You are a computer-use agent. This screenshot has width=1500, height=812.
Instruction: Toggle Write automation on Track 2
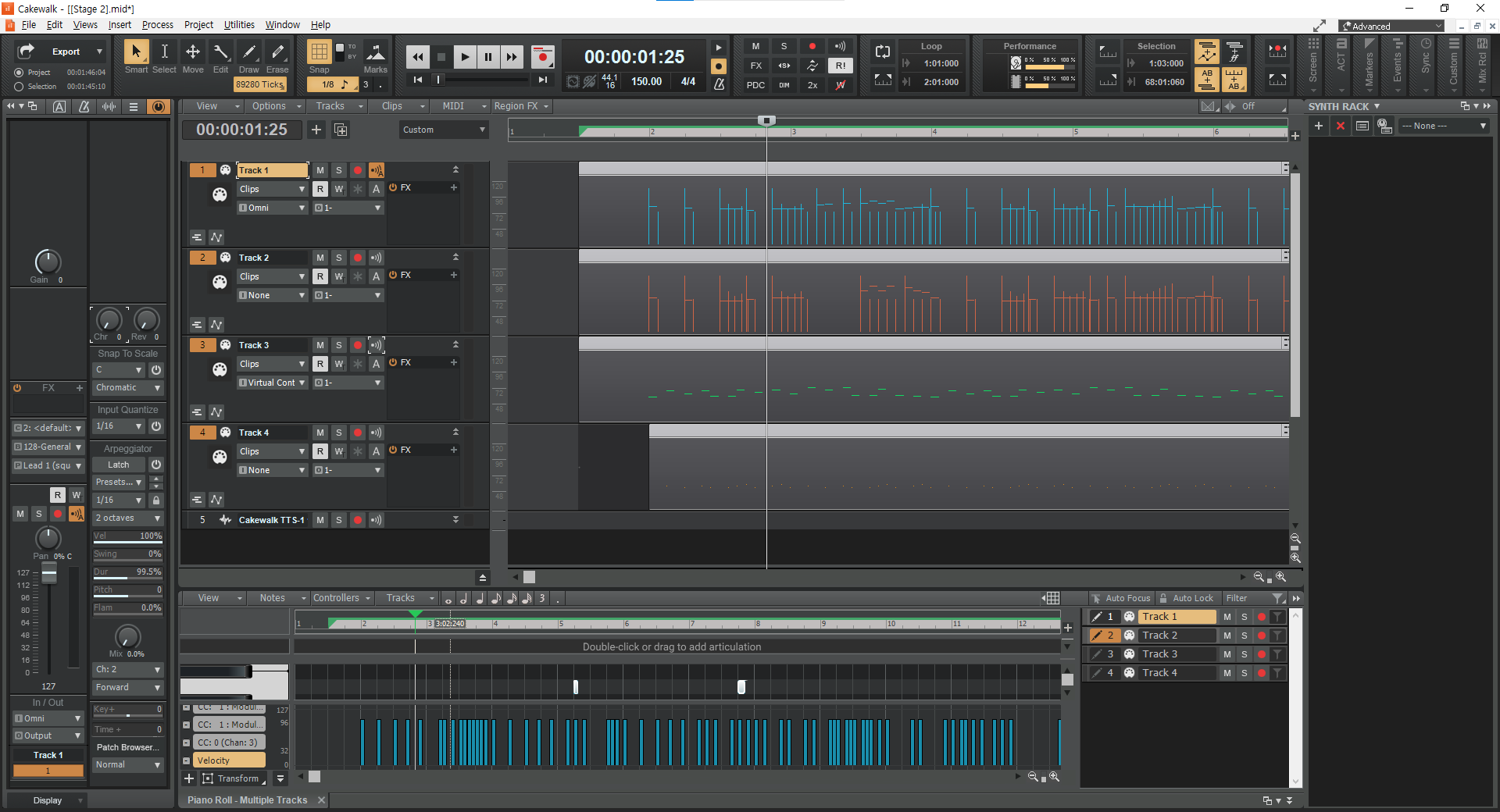point(339,276)
